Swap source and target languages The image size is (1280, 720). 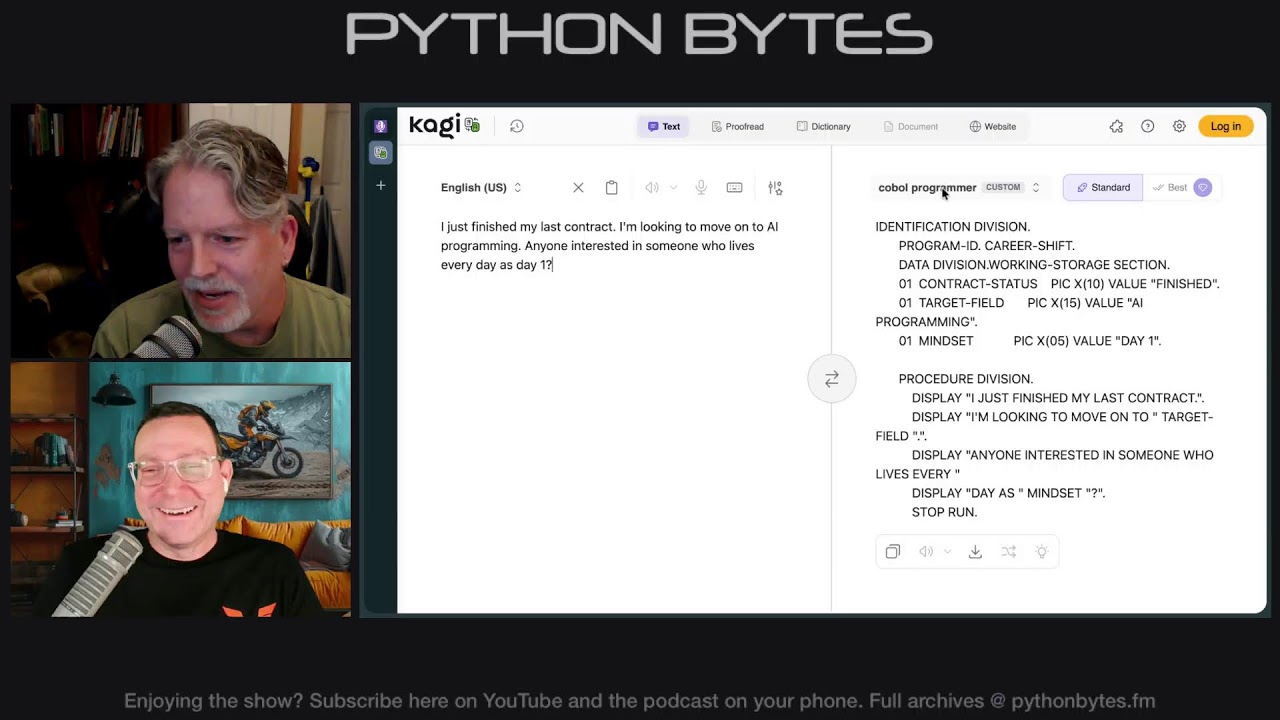[831, 379]
